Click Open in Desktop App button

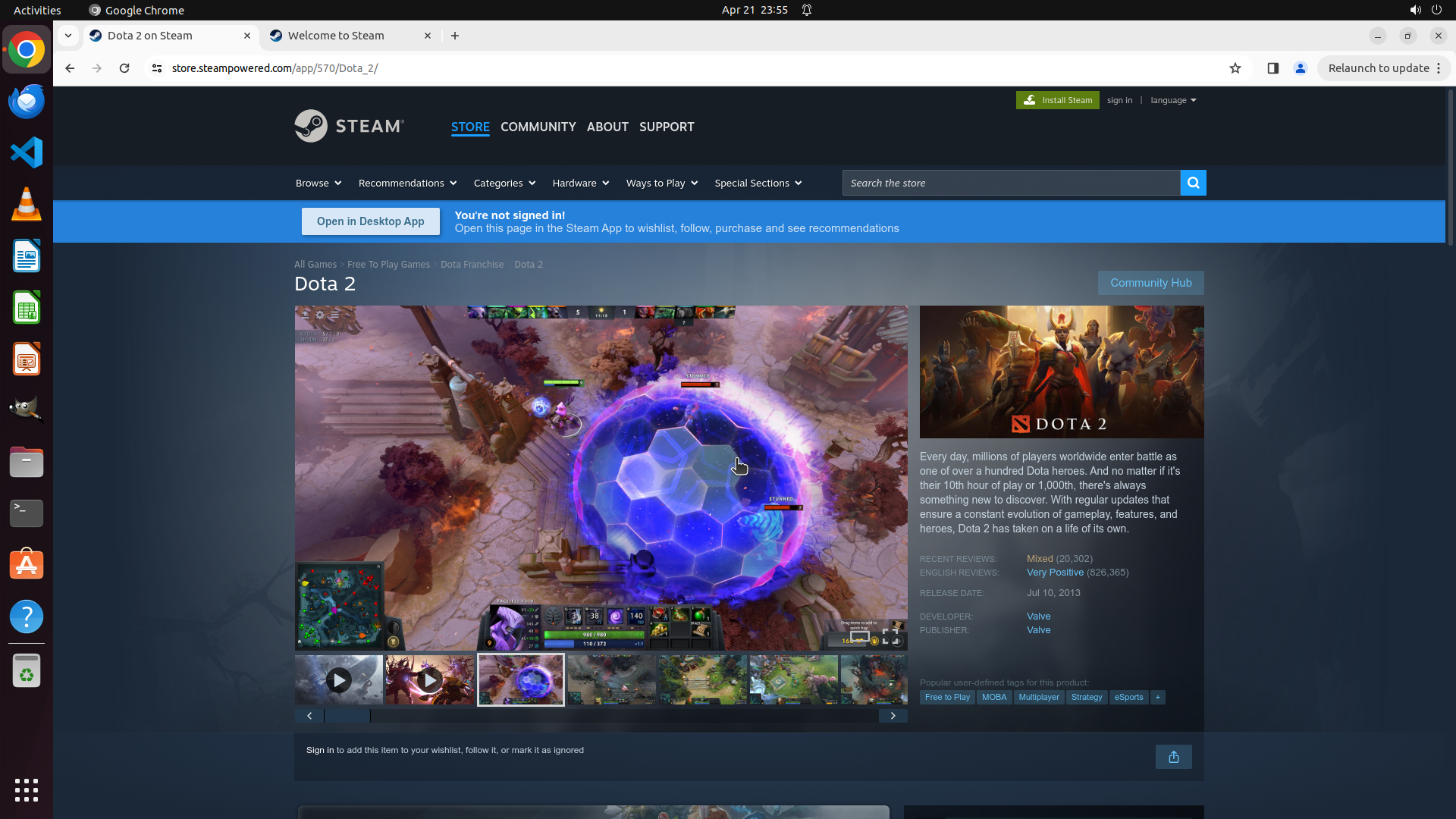pos(370,221)
